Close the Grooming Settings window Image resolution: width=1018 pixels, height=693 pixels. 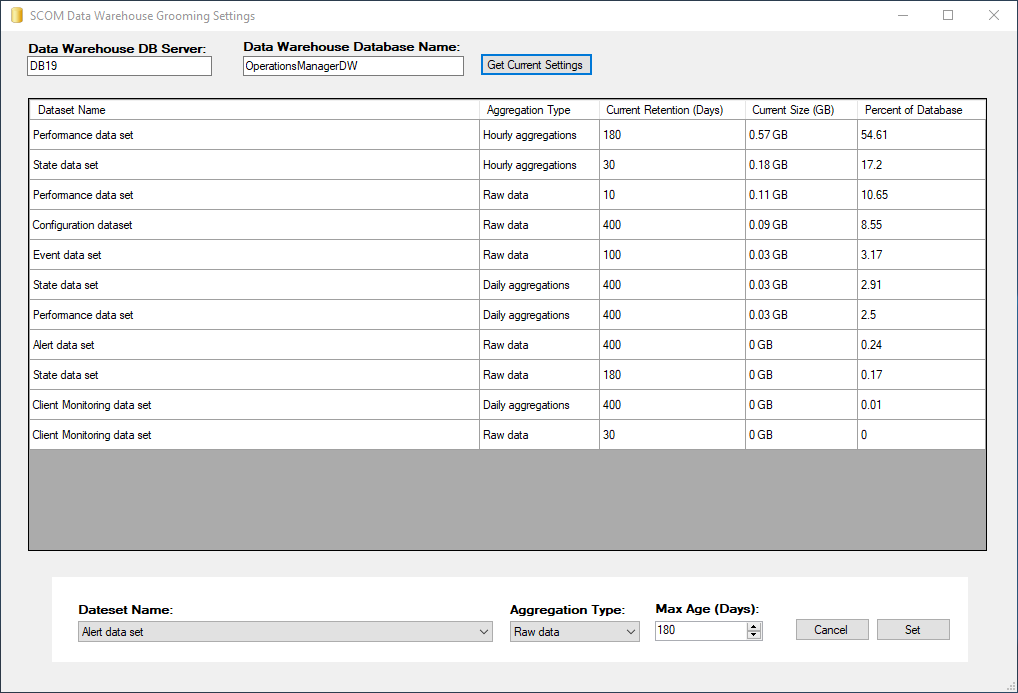coord(994,16)
